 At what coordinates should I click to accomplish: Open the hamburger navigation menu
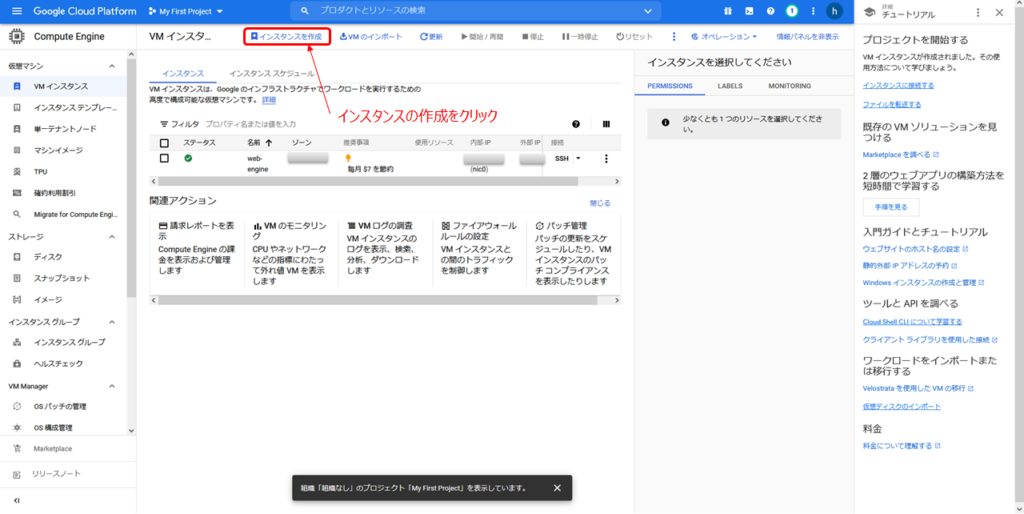pos(16,11)
